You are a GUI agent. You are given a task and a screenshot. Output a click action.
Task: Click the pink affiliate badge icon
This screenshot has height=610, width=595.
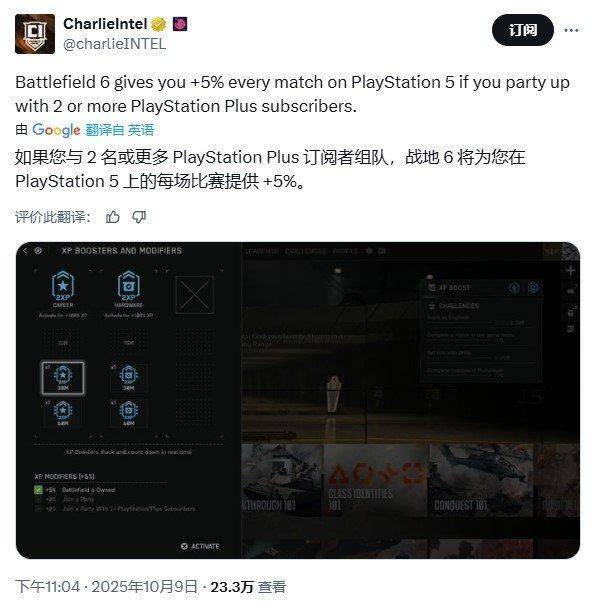pyautogui.click(x=179, y=24)
